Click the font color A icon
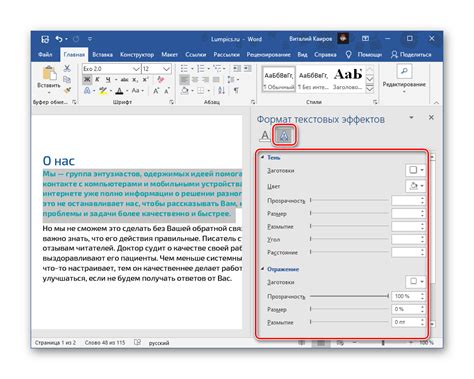The image size is (474, 379). point(119,90)
